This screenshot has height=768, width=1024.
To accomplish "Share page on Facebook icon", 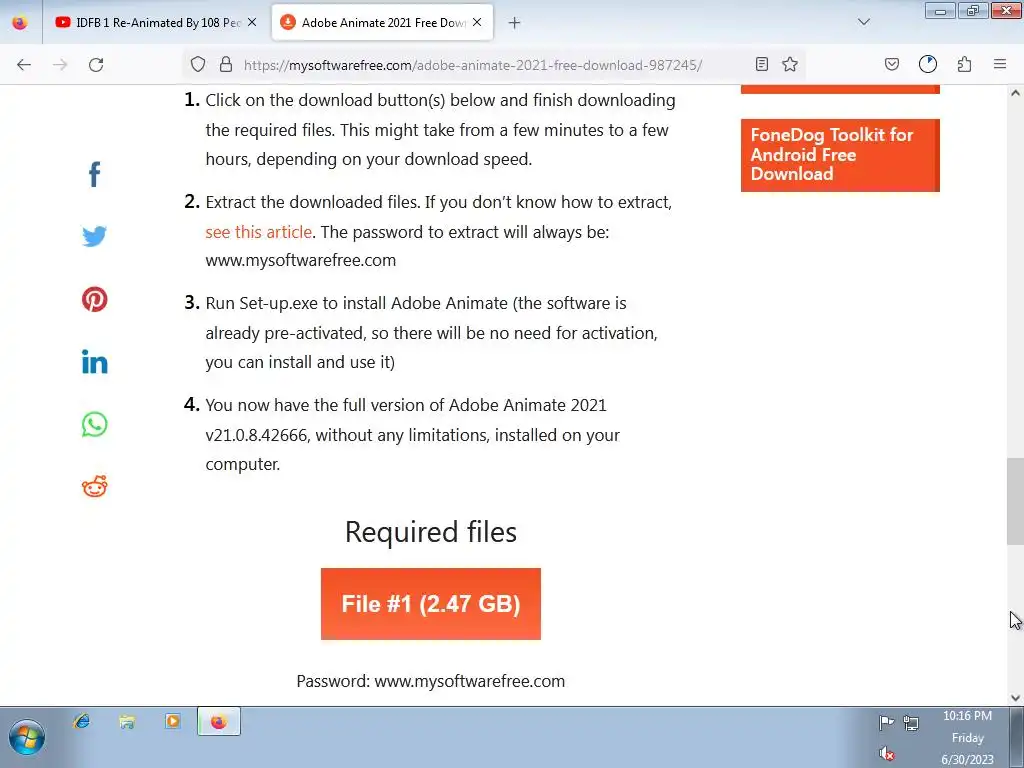I will coord(95,174).
